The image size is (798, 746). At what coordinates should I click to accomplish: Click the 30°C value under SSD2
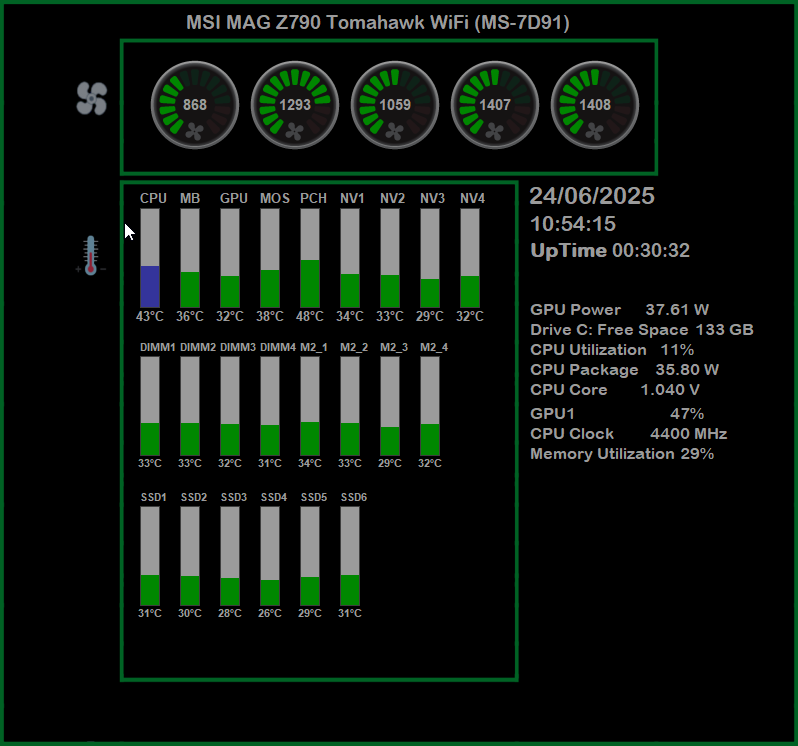click(190, 613)
